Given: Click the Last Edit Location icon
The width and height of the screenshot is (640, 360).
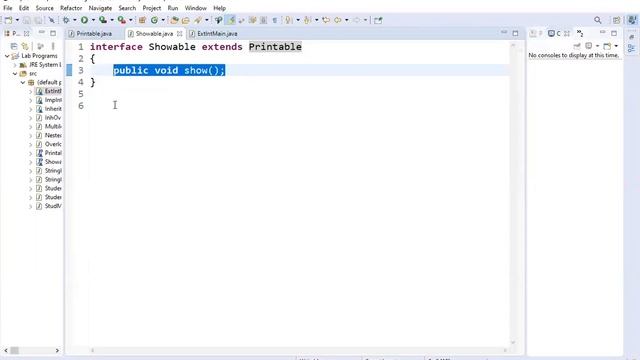Looking at the screenshot, I should pyautogui.click(x=326, y=20).
